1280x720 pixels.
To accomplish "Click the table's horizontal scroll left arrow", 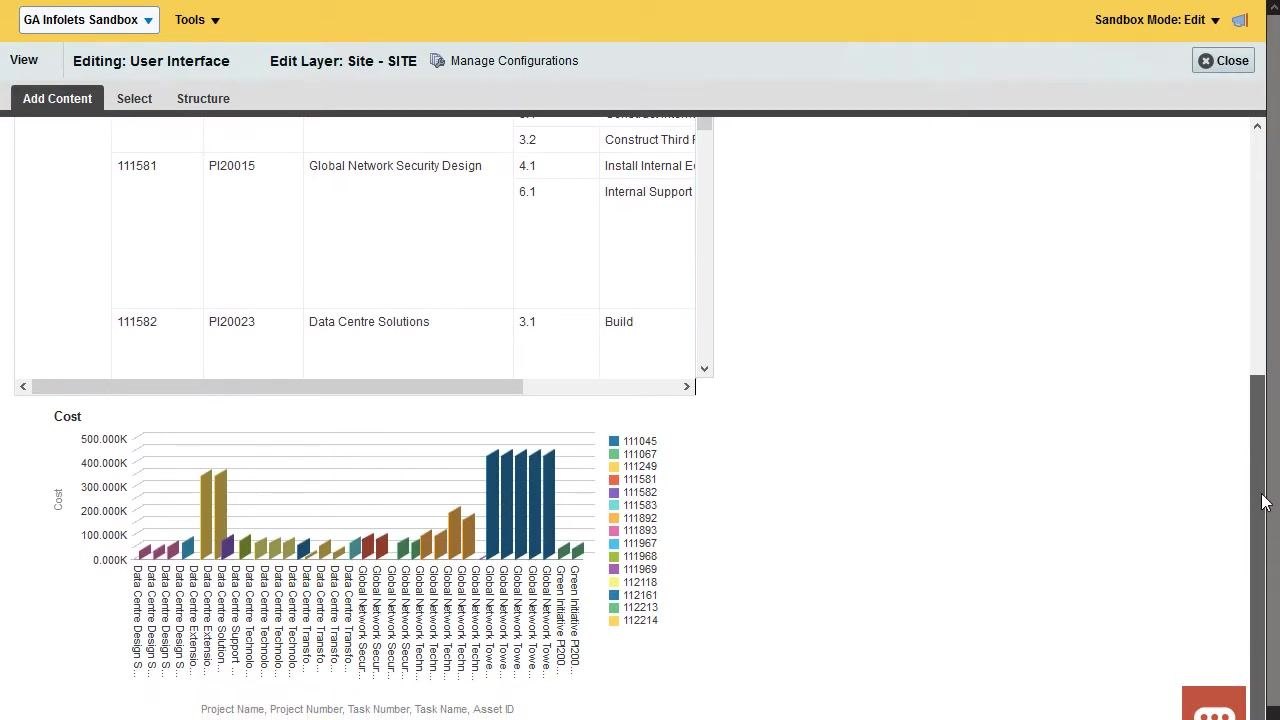I will coord(23,386).
